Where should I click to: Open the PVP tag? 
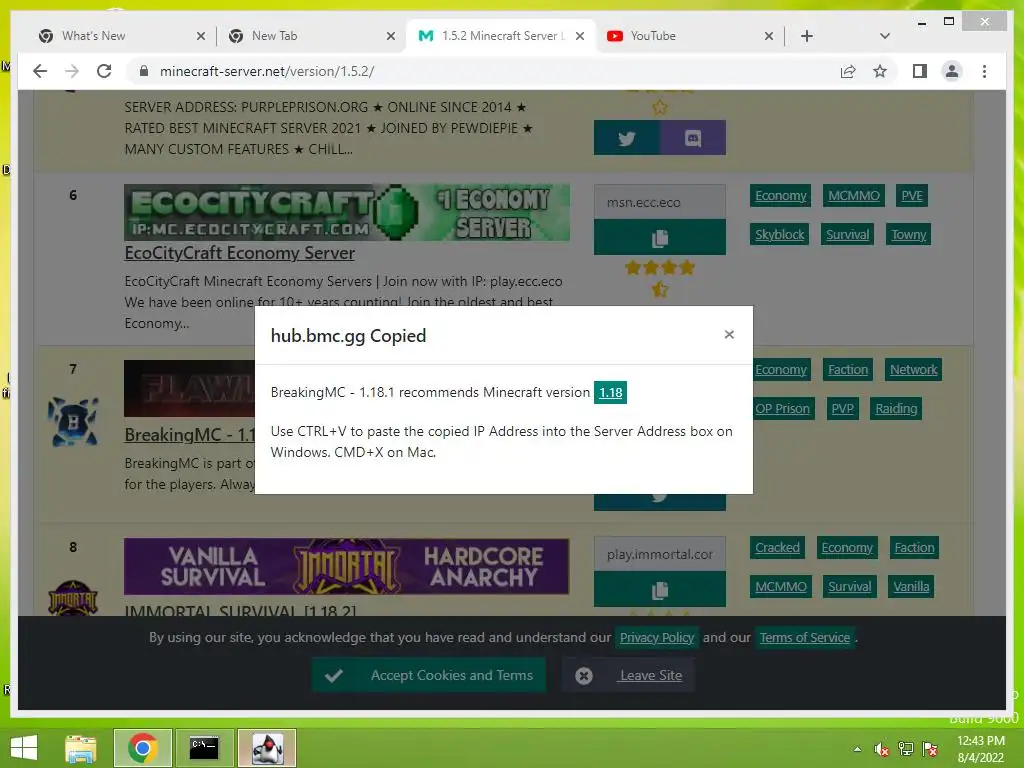[842, 409]
